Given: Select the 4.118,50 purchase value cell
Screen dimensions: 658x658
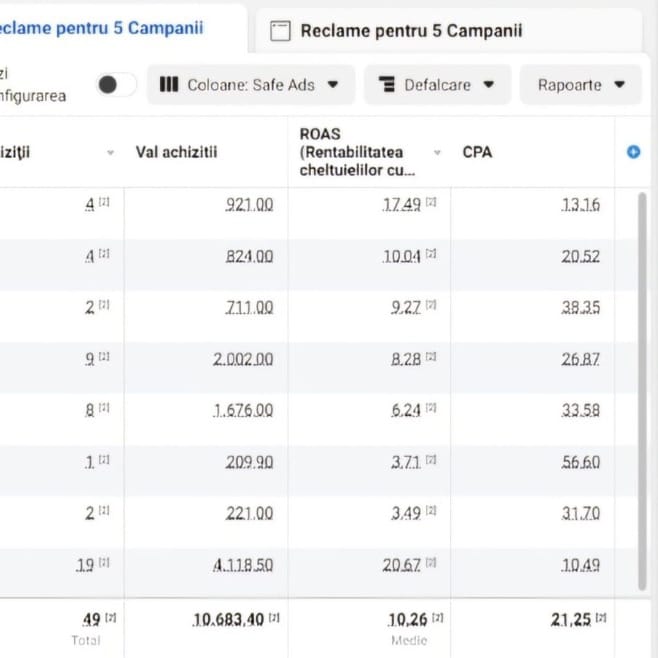Looking at the screenshot, I should click(242, 565).
